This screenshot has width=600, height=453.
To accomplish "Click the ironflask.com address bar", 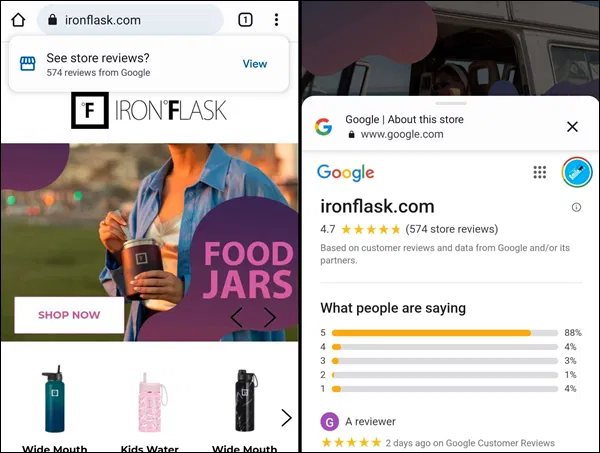I will pyautogui.click(x=130, y=20).
